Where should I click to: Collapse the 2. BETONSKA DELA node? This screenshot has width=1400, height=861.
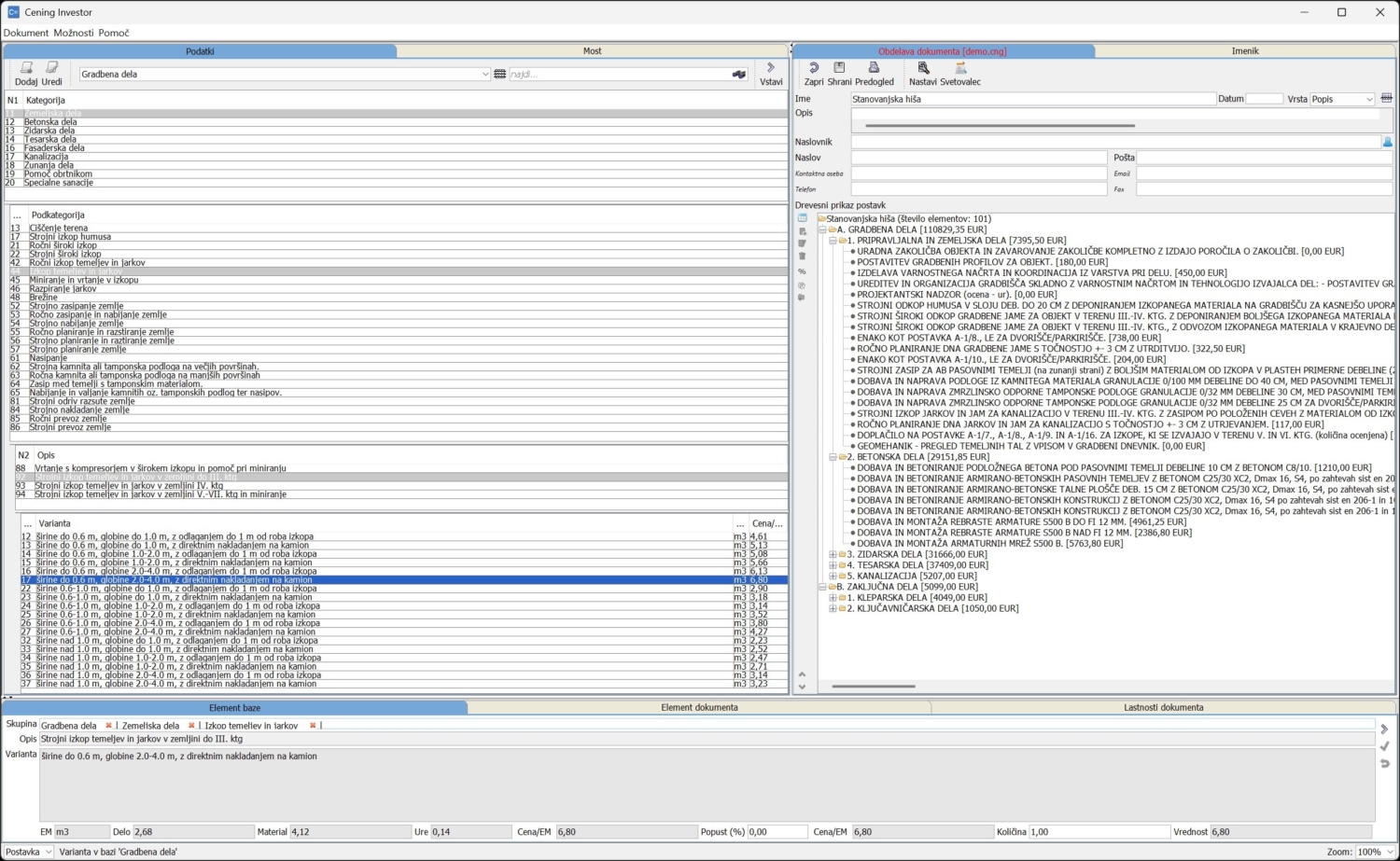[x=833, y=457]
